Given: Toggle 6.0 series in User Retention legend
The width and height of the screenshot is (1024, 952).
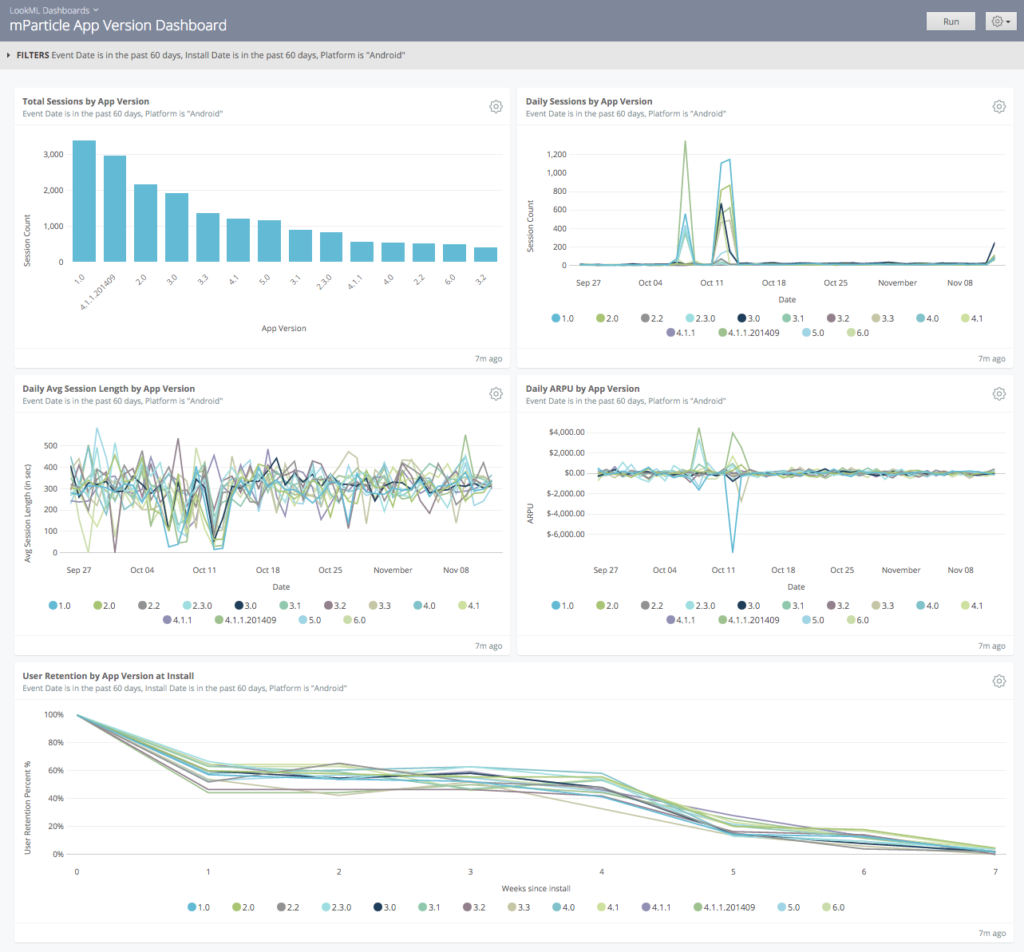Looking at the screenshot, I should tap(833, 908).
